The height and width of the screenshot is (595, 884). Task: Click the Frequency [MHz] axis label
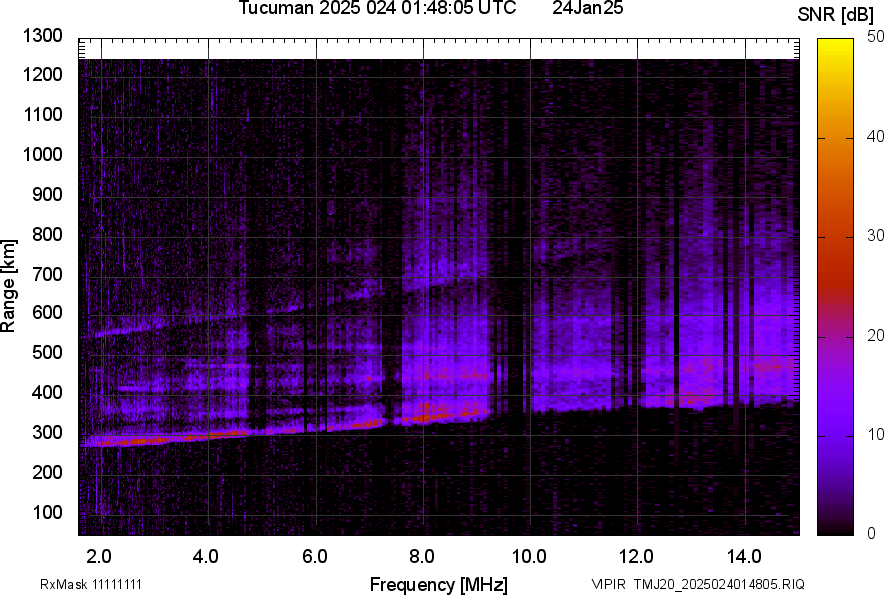(x=438, y=584)
